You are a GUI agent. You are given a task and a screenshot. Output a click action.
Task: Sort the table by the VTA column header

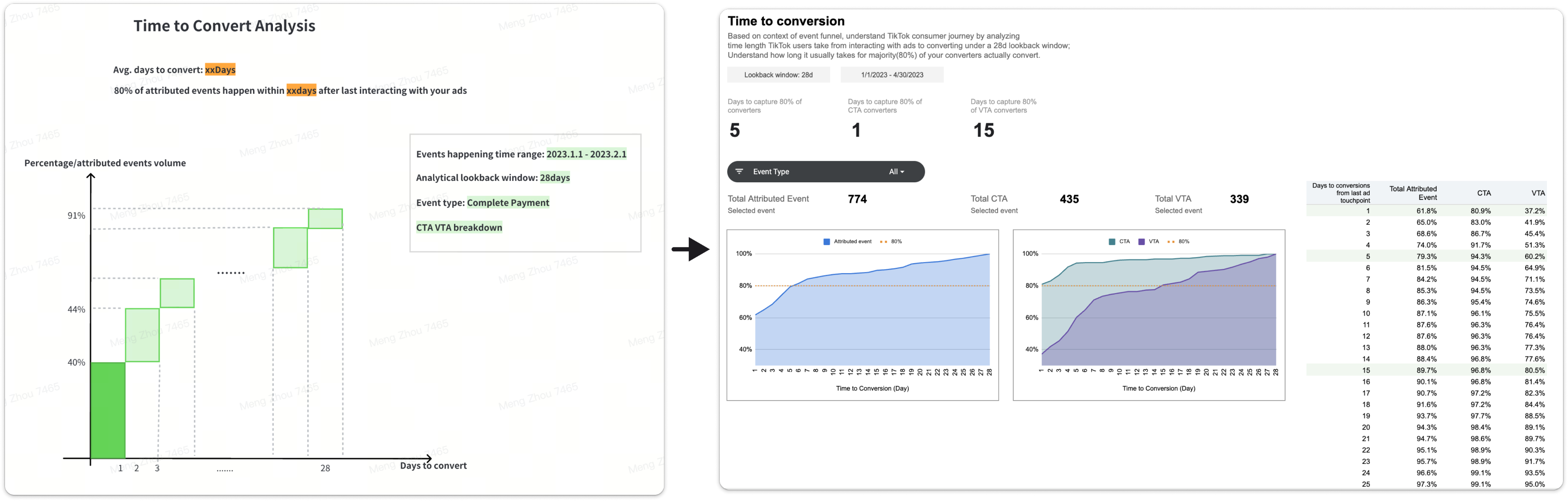coord(1537,193)
